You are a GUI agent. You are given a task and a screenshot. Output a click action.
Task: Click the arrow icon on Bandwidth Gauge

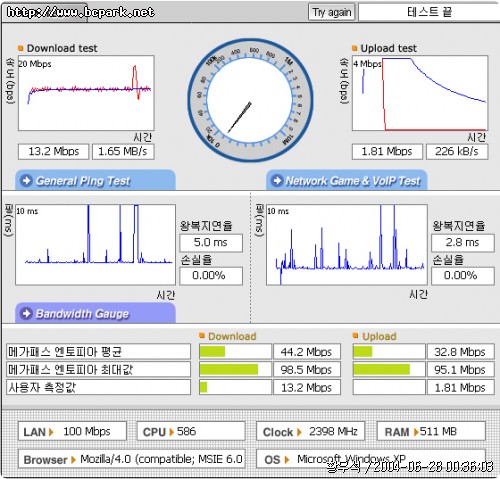[26, 314]
